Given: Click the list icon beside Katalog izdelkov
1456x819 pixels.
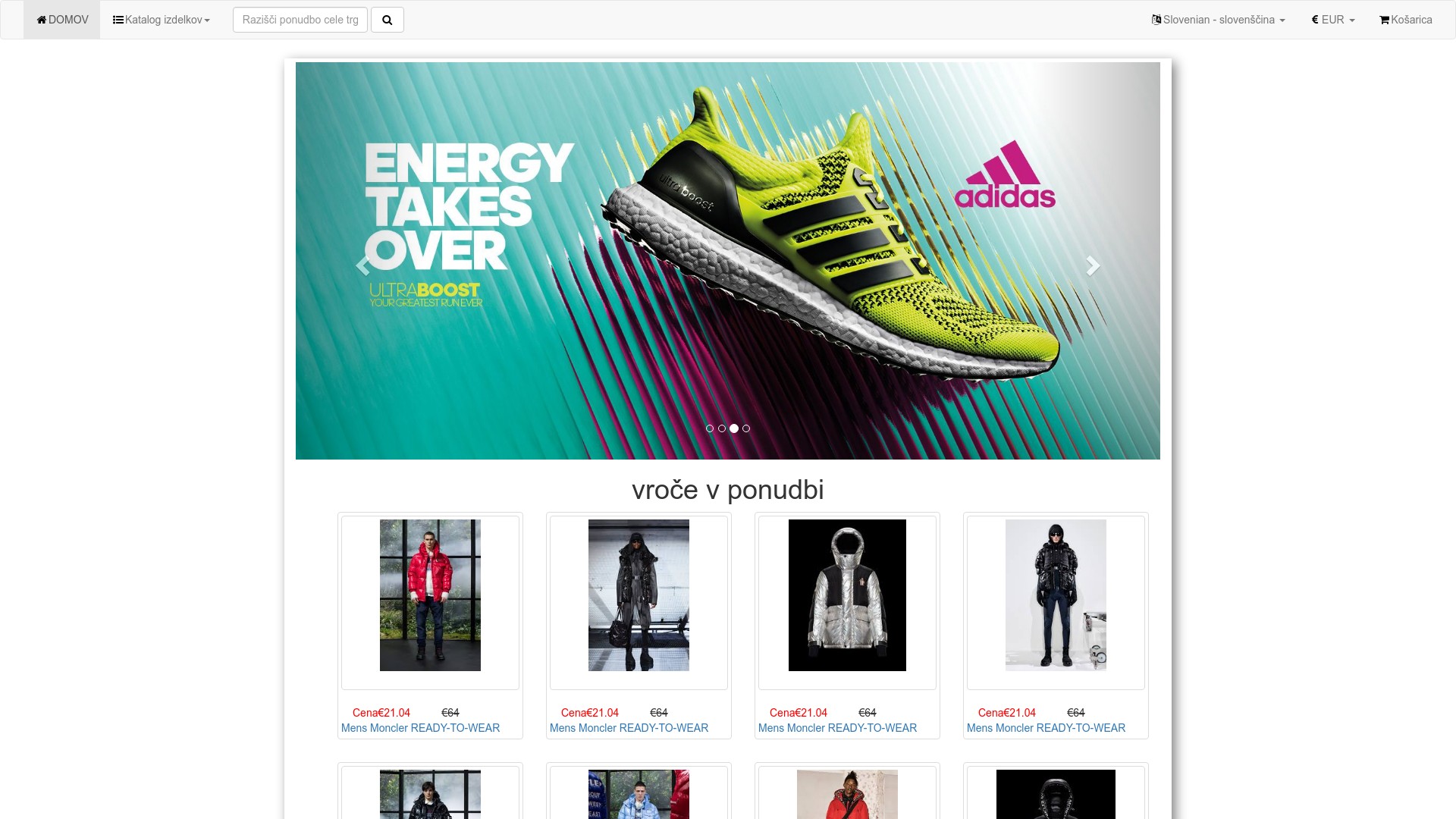Looking at the screenshot, I should (x=118, y=20).
